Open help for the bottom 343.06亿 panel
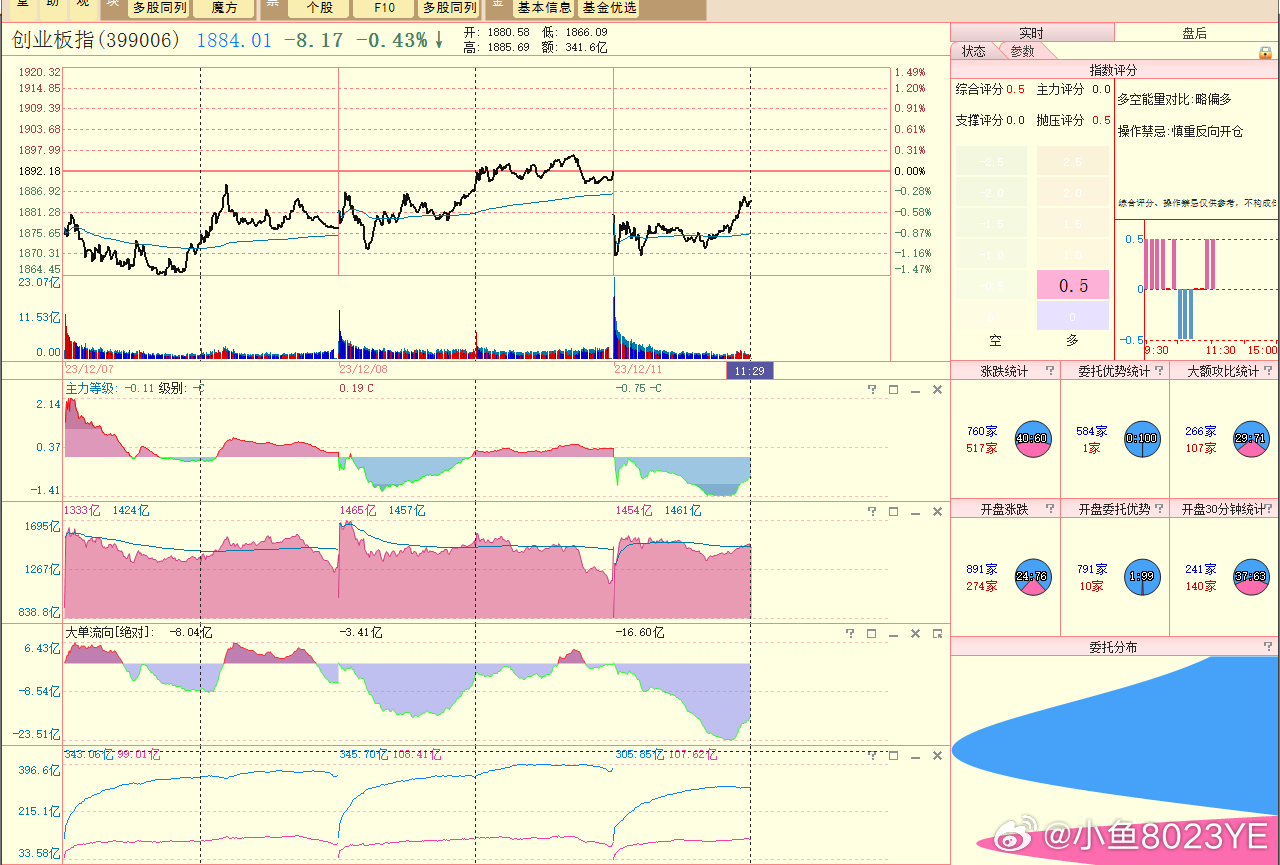 coord(871,756)
